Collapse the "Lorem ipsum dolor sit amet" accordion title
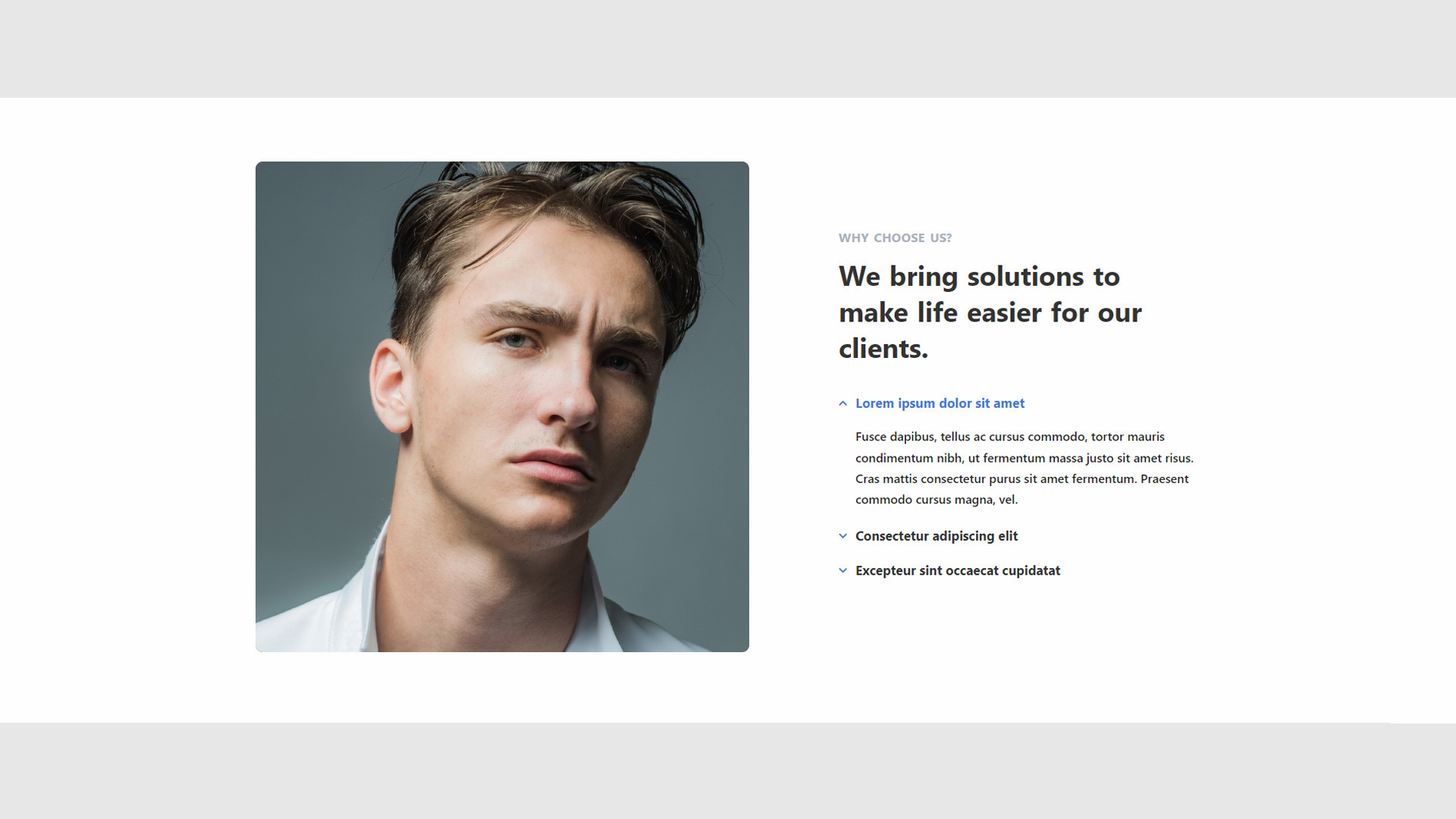 [x=940, y=403]
